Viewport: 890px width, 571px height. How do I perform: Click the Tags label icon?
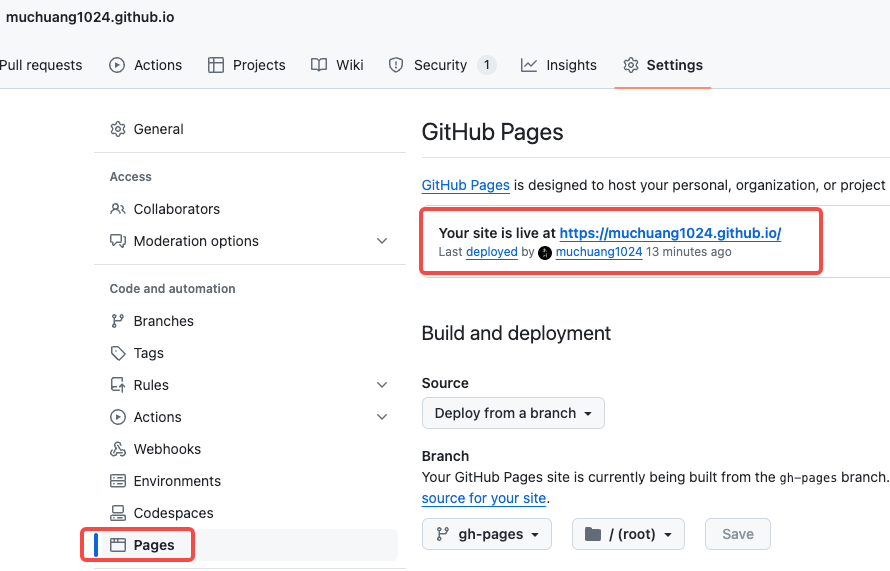click(x=117, y=353)
